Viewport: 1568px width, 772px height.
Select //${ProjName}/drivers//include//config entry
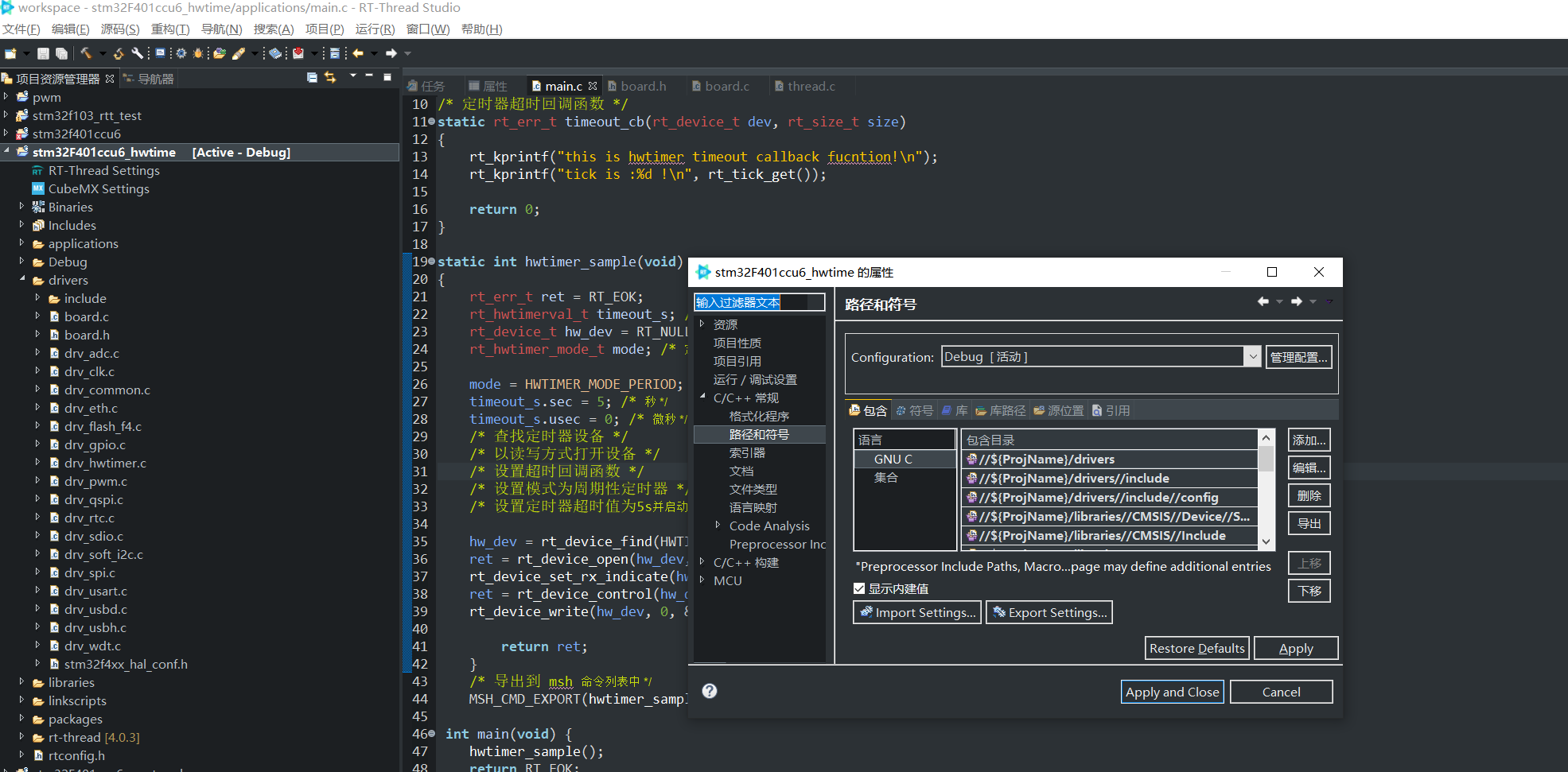[x=1109, y=497]
